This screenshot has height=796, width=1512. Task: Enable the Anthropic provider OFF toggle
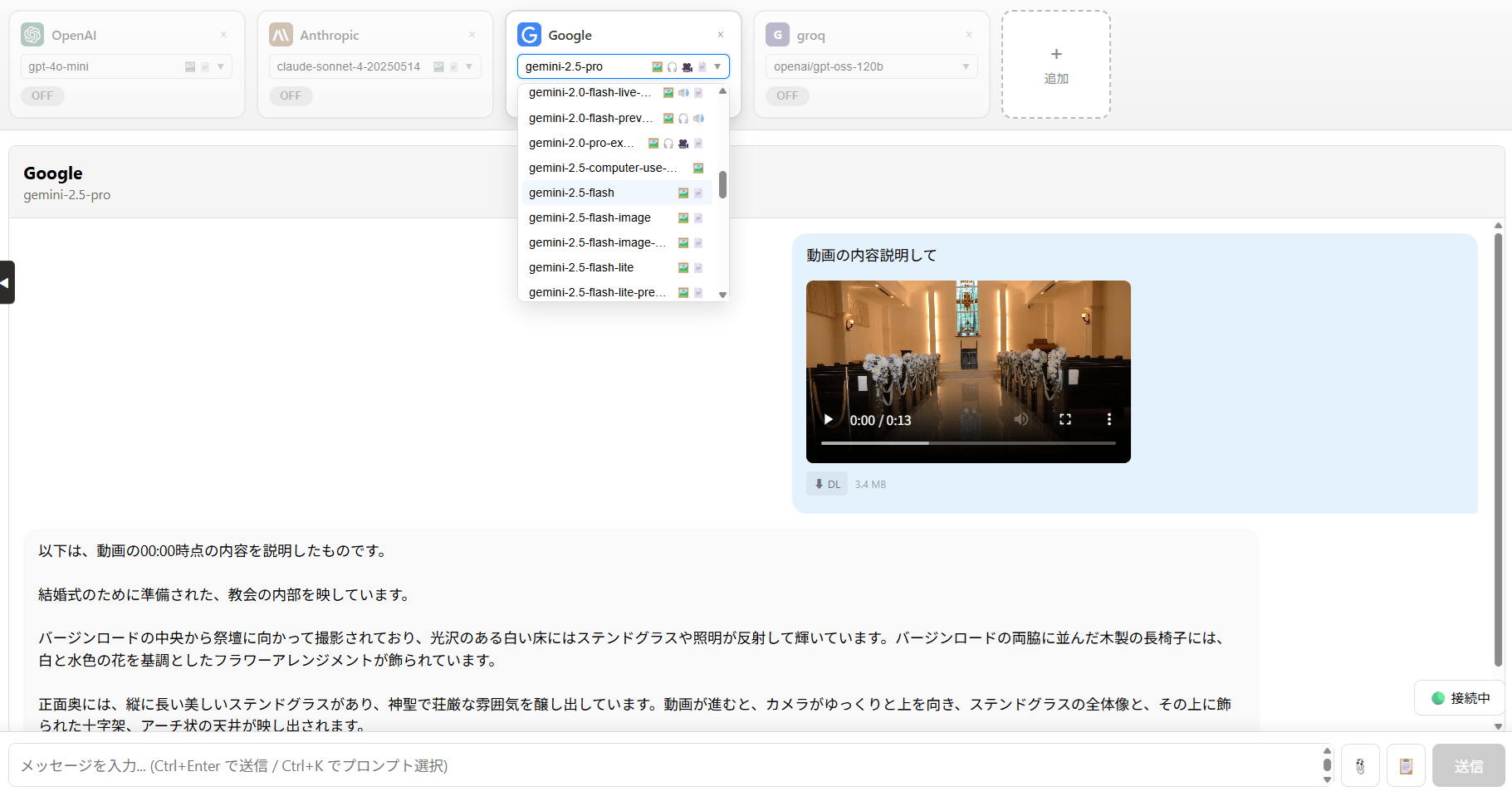pos(291,96)
